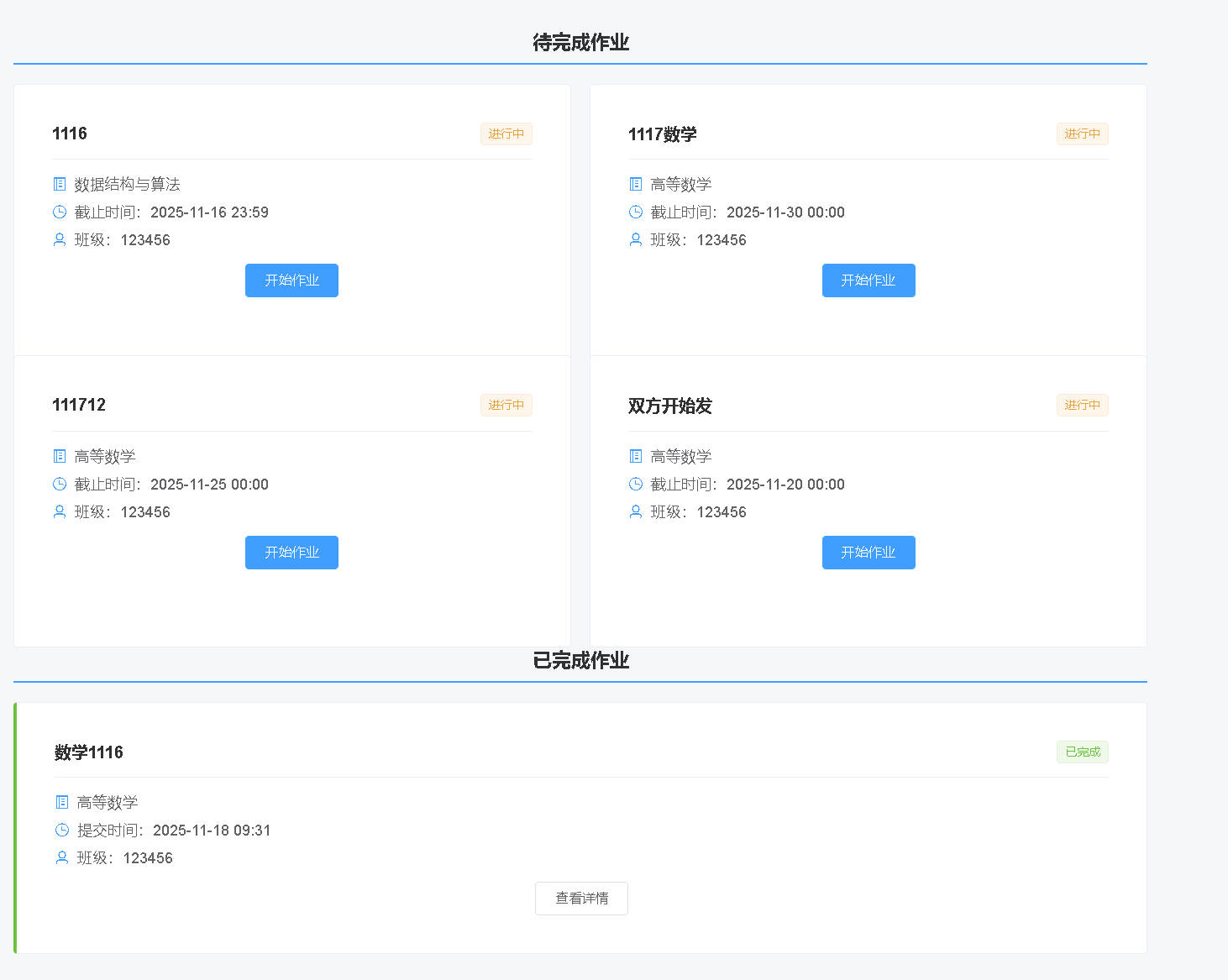Start the 双方开始发 homework

pyautogui.click(x=869, y=553)
